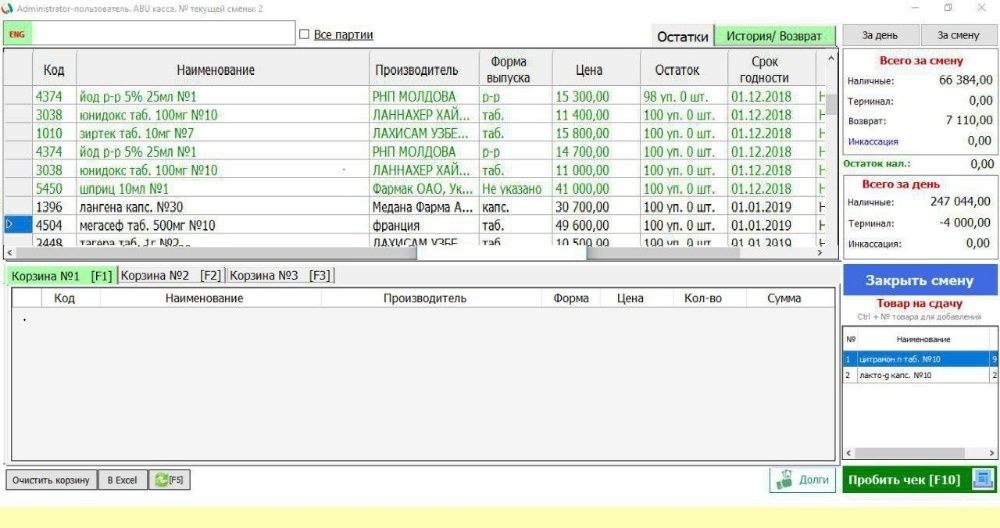Image resolution: width=1000 pixels, height=528 pixels.
Task: Click terminal value -4 000,00
Action: [964, 223]
